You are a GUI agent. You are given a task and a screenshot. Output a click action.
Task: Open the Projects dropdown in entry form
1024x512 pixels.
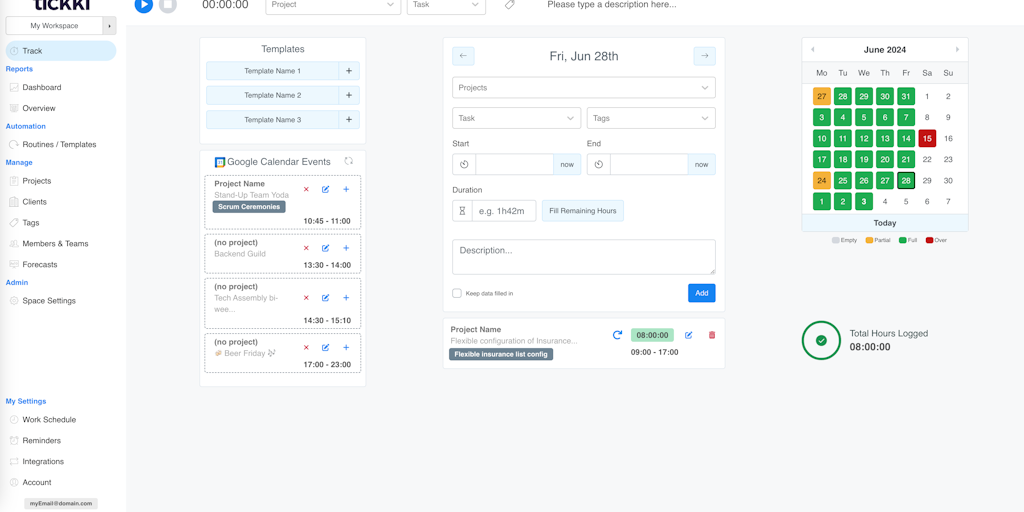(584, 88)
